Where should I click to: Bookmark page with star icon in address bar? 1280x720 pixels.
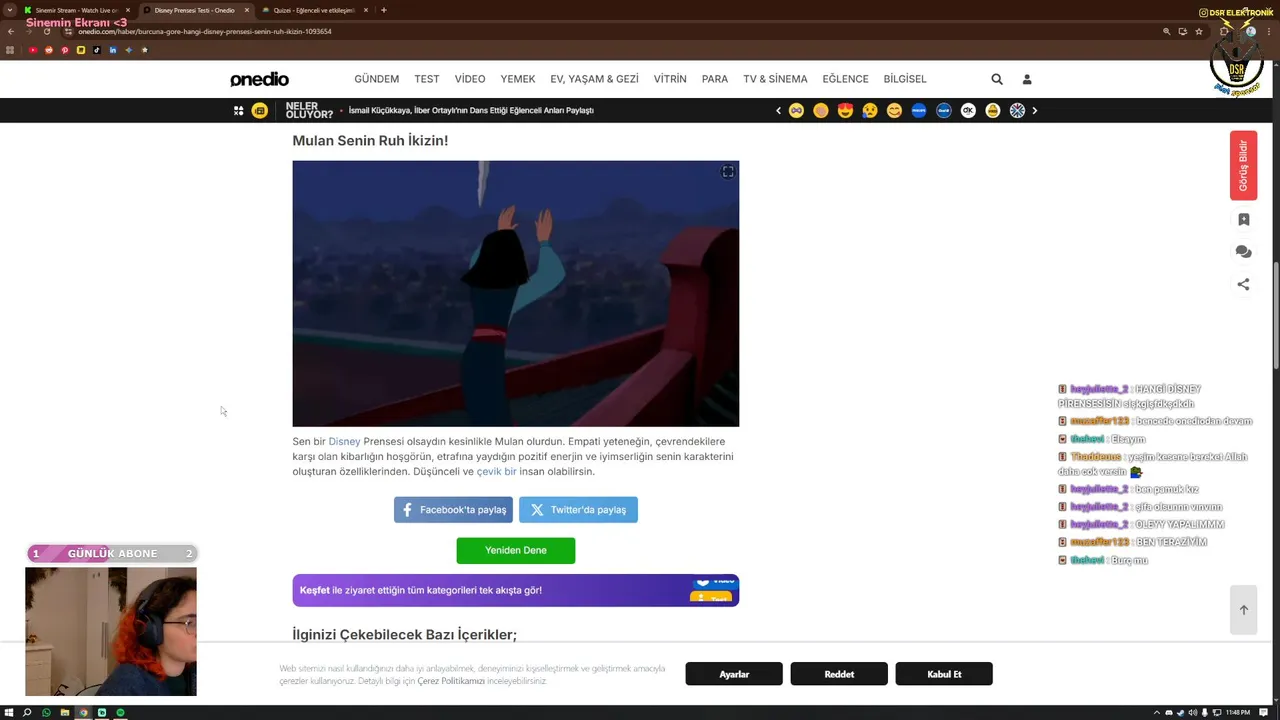[x=1199, y=31]
